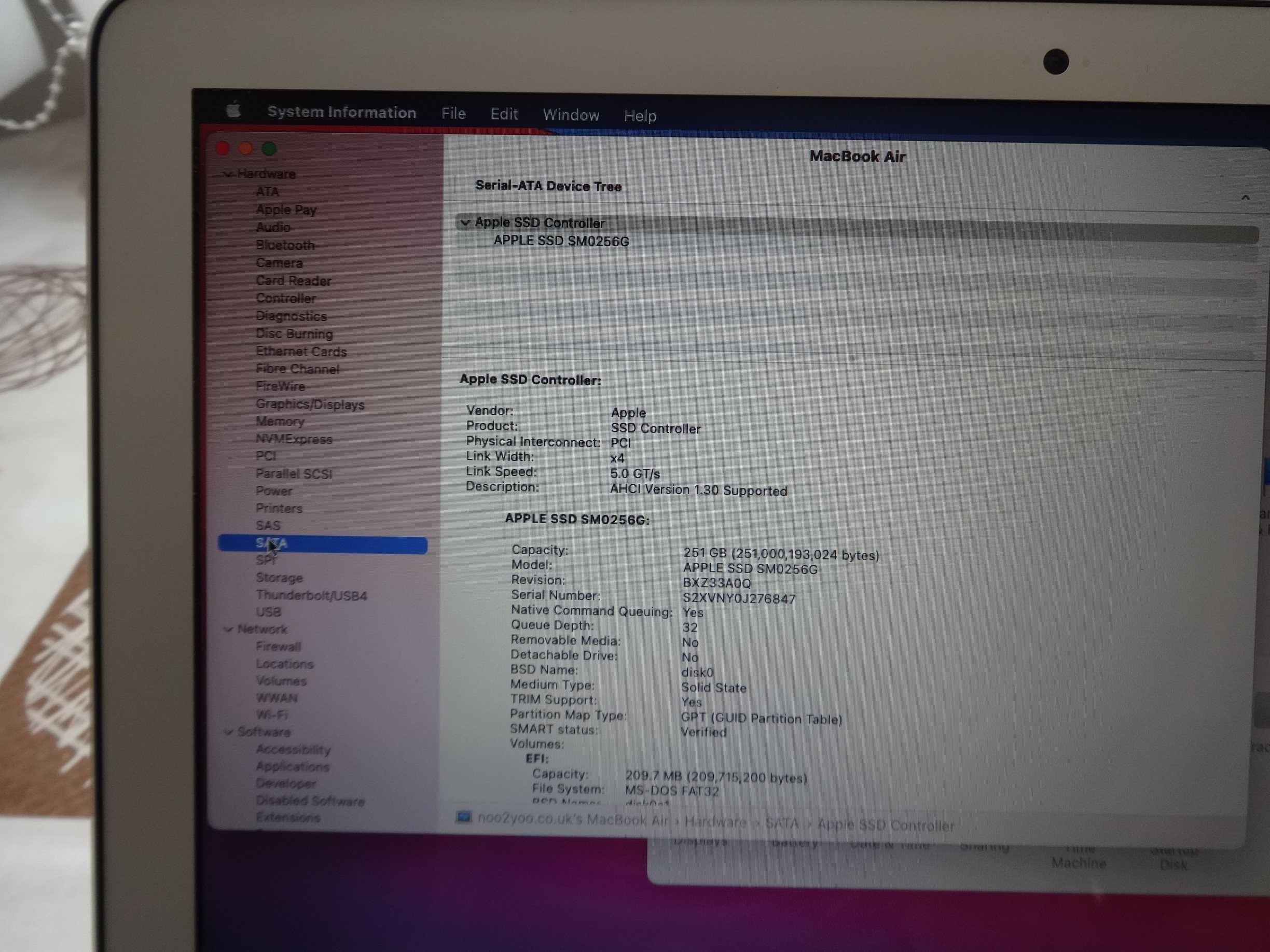Viewport: 1270px width, 952px height.
Task: Click the pane divider handle dot
Action: click(x=852, y=359)
